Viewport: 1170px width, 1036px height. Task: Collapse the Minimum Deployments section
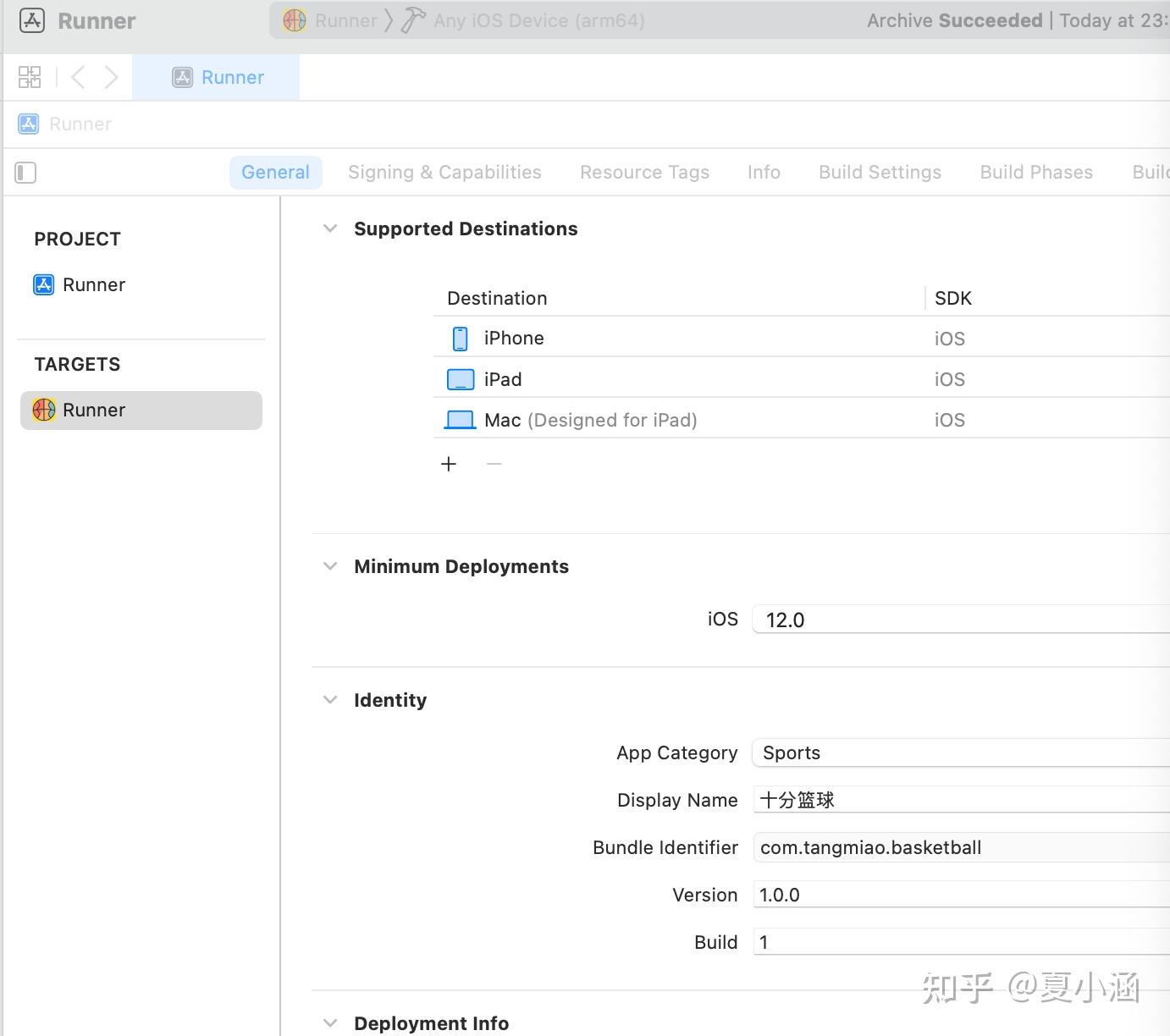tap(330, 566)
